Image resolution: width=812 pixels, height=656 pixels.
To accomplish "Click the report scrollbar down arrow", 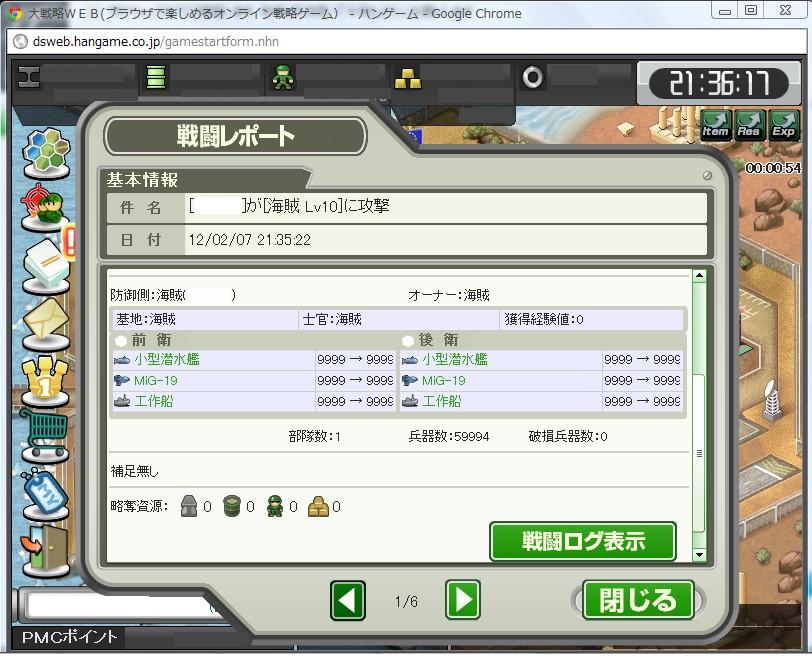I will (699, 555).
